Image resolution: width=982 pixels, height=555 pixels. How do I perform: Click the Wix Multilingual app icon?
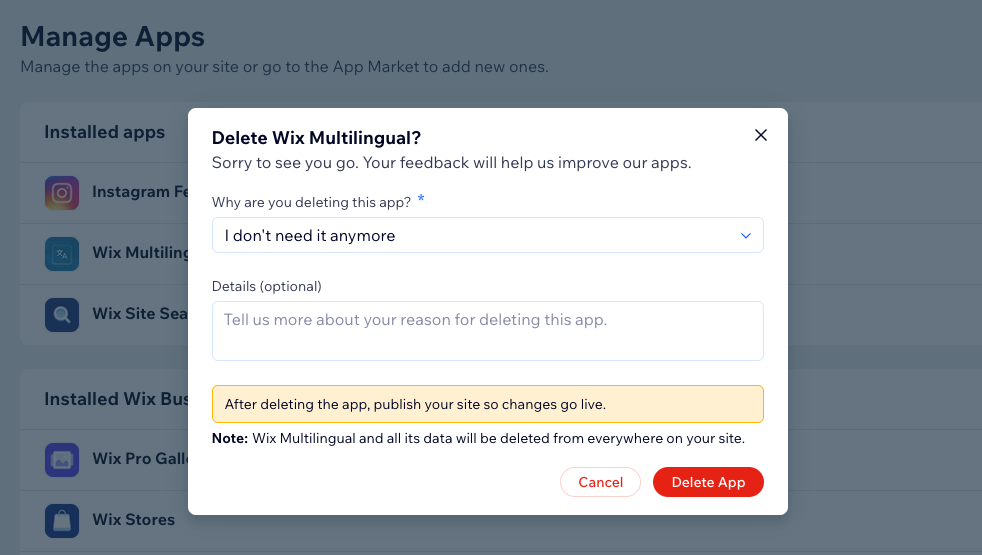[62, 254]
